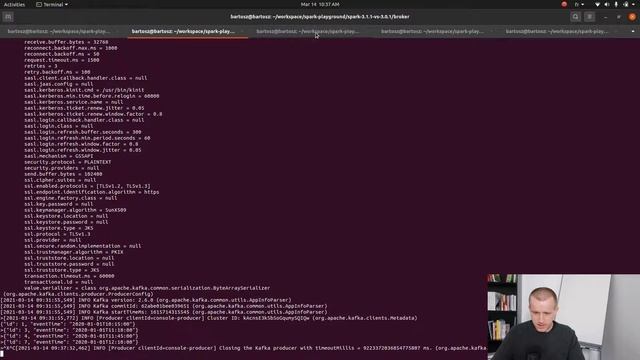Open a new terminal tab with the button
Viewport: 640px width, 360px height.
click(x=8, y=17)
